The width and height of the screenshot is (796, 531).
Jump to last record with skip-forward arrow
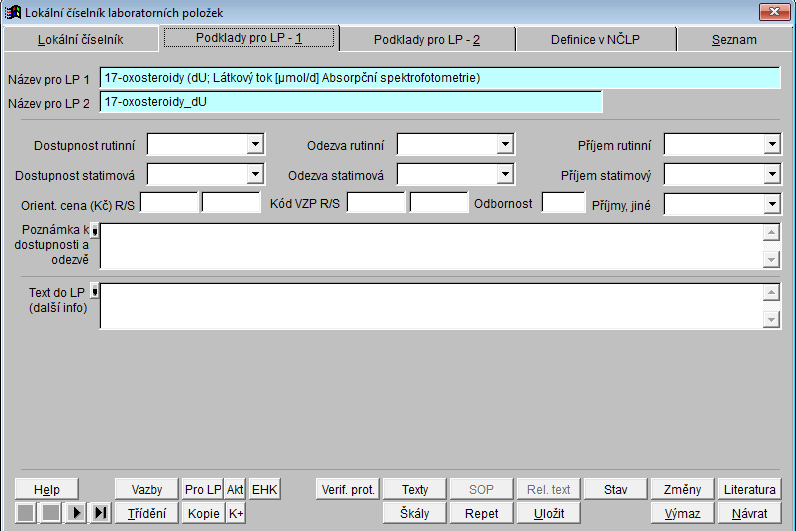coord(100,513)
